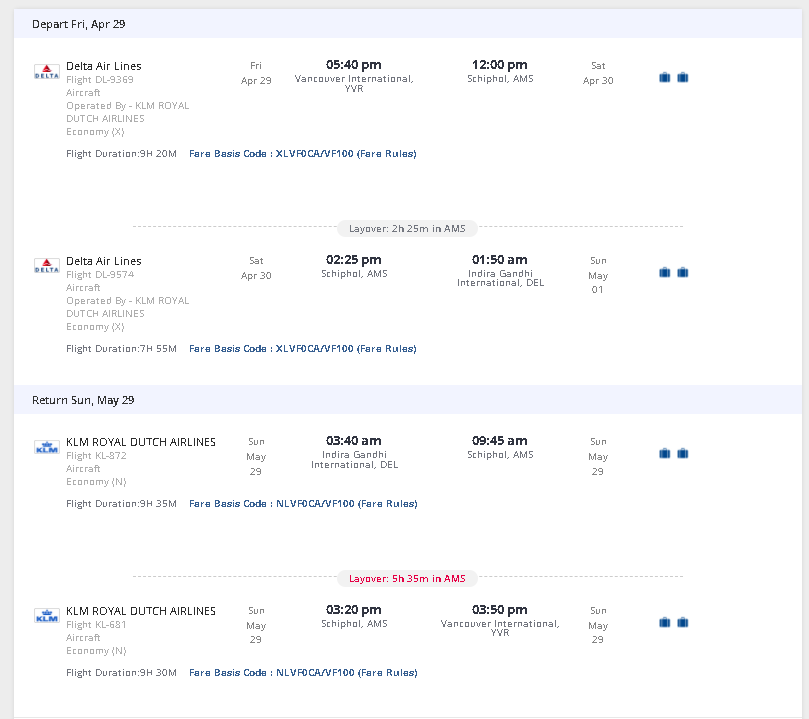Click the right baggage icon for flight DL-9369
809x719 pixels.
(x=683, y=77)
